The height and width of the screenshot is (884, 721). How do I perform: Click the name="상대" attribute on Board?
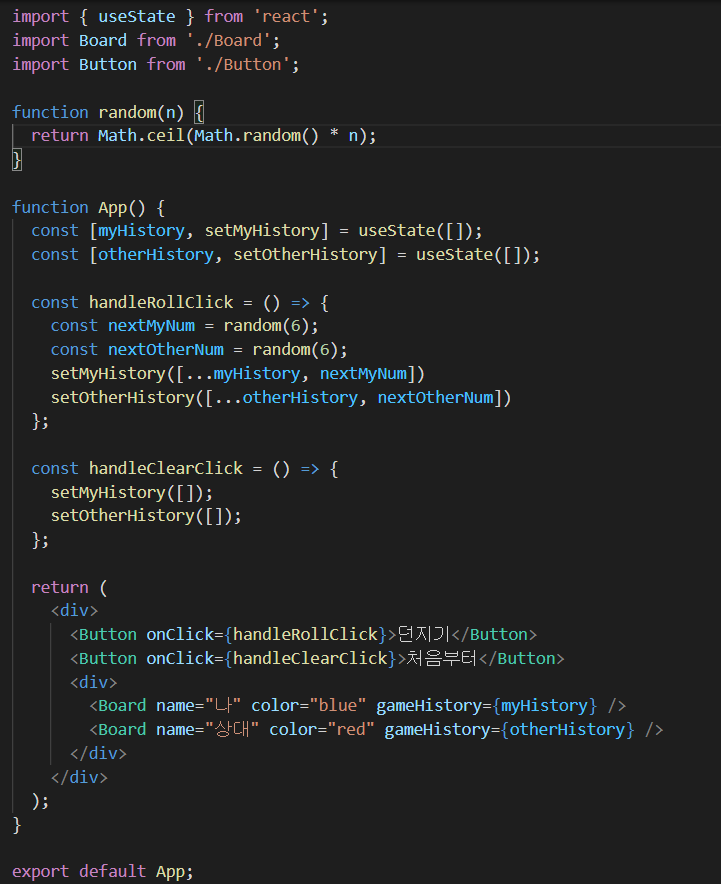[x=207, y=730]
